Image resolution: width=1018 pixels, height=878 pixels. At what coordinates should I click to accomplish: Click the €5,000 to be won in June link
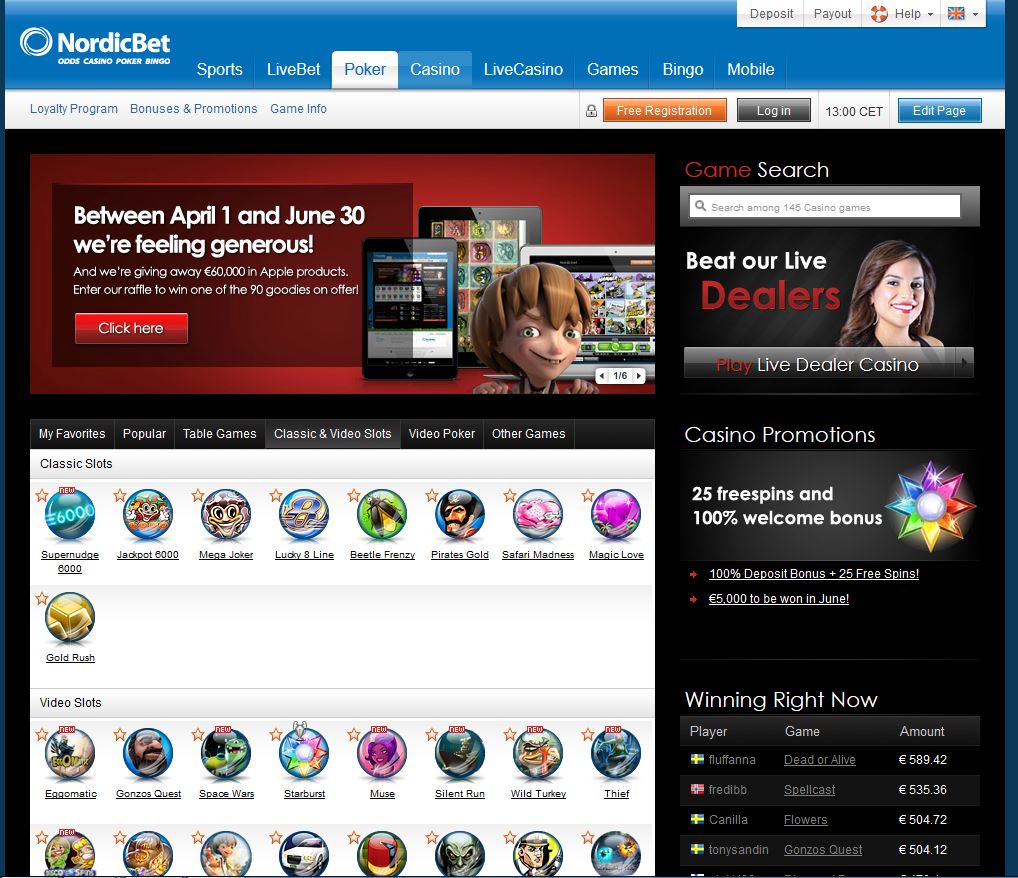click(x=778, y=599)
